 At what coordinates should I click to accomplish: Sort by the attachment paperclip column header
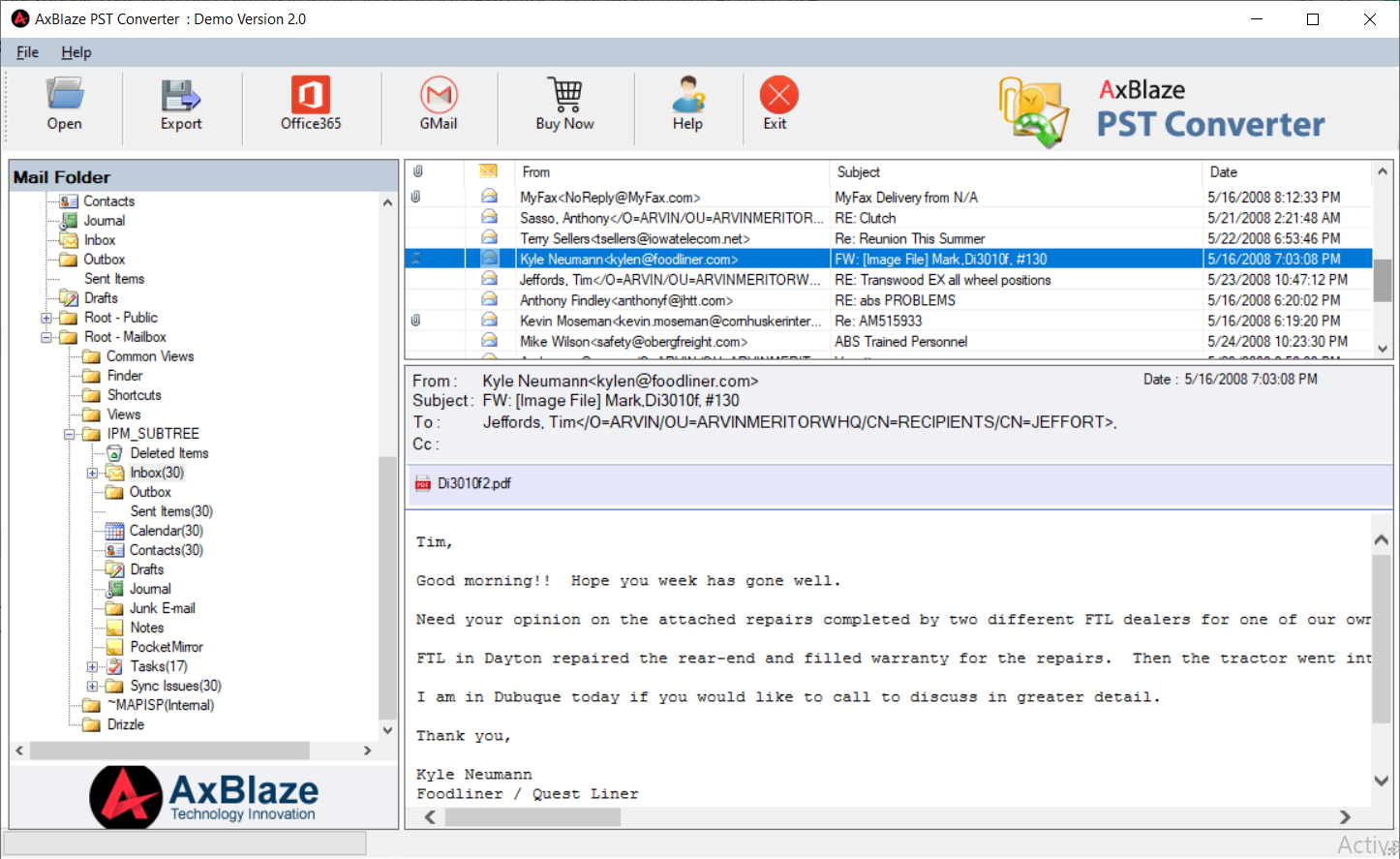click(x=417, y=171)
